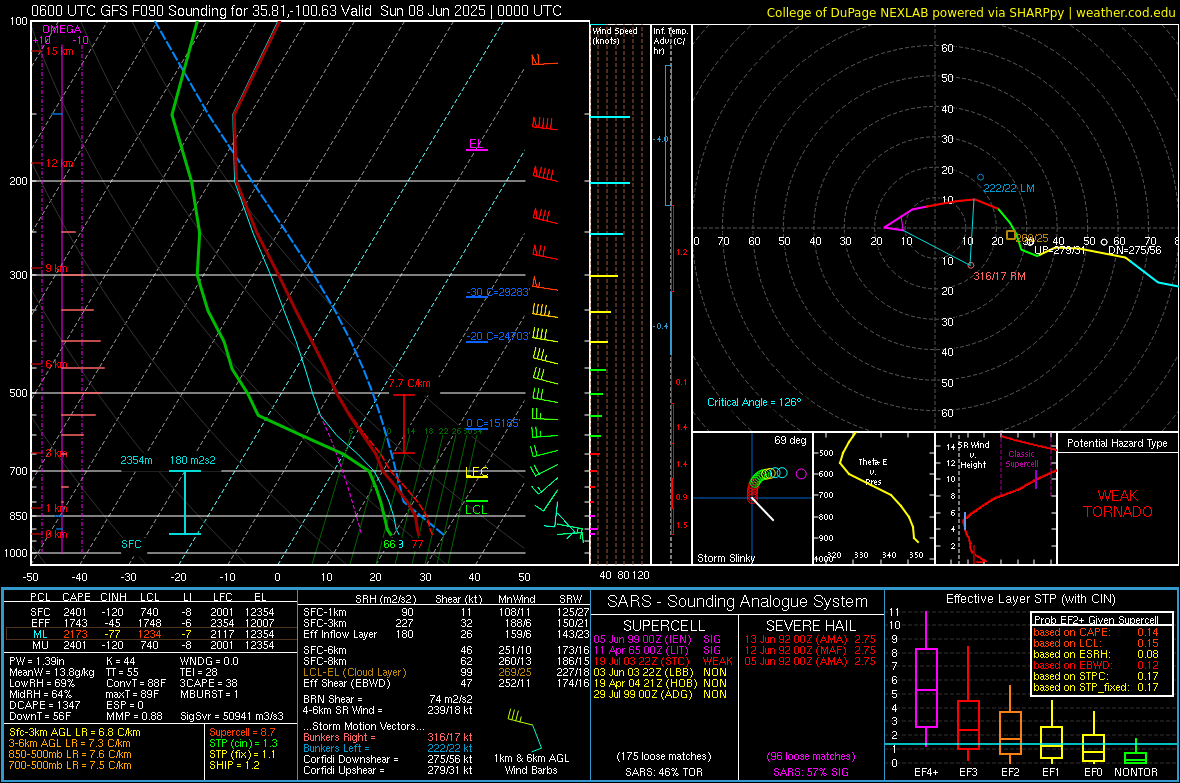The width and height of the screenshot is (1180, 783).
Task: Click the 2354m effective inflow label
Action: (136, 460)
